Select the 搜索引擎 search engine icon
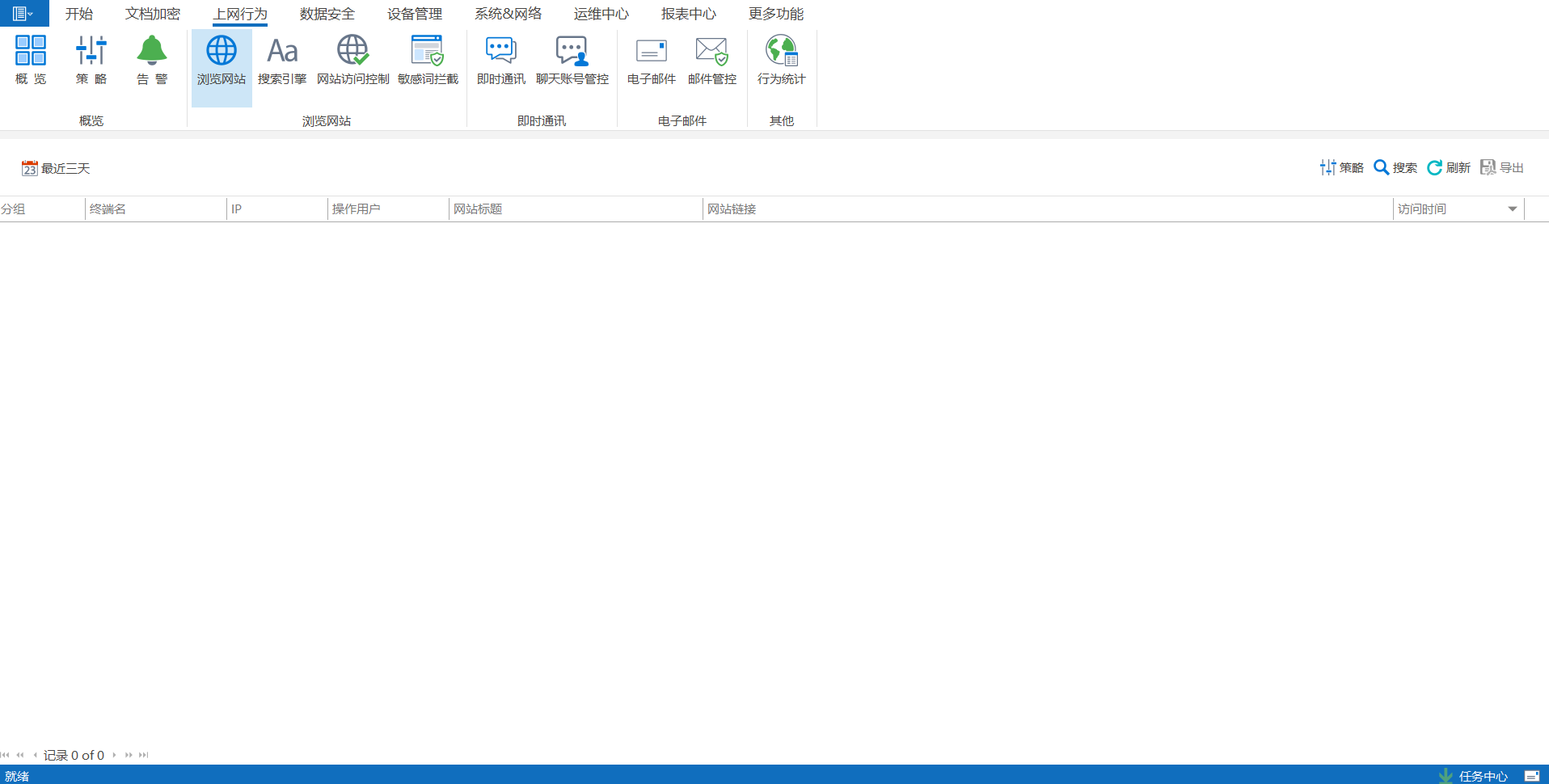The height and width of the screenshot is (784, 1549). pos(282,59)
